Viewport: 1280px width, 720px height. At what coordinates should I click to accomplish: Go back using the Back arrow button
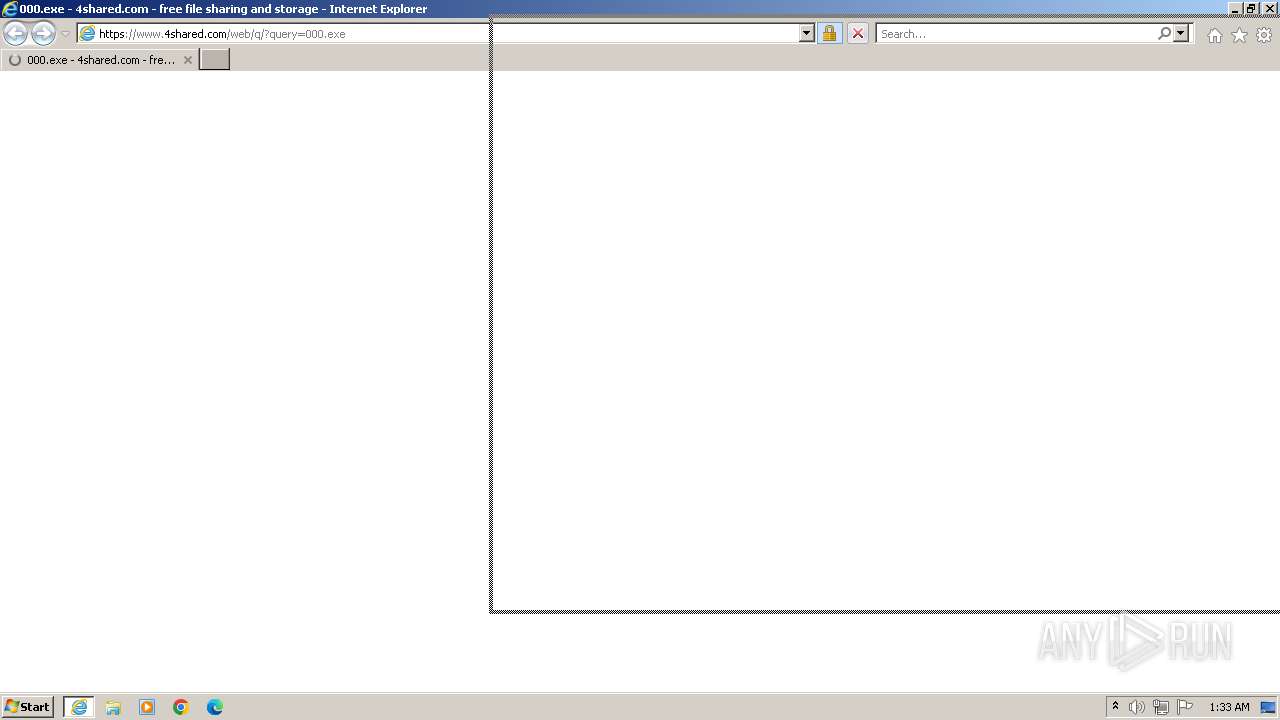(15, 34)
